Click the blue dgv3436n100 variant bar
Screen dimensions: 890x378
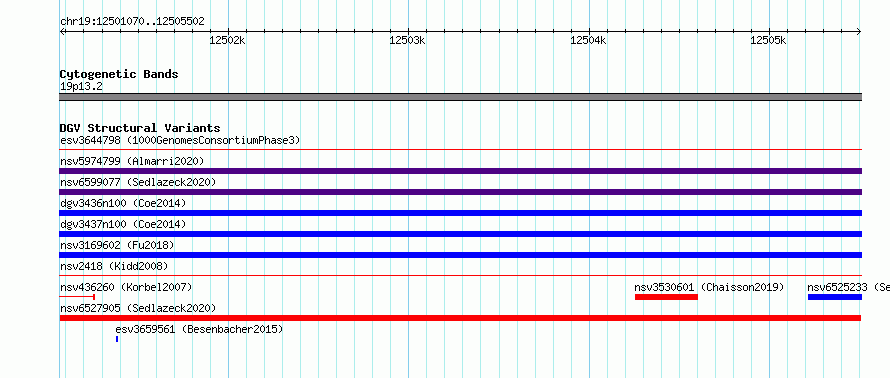[460, 213]
